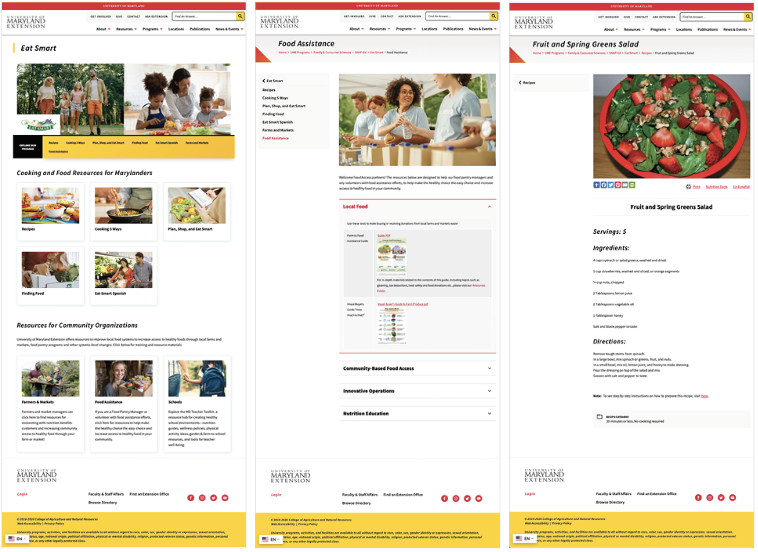
Task: Click the Maryland Extension header logo on Food Assistance page
Action: click(x=280, y=22)
